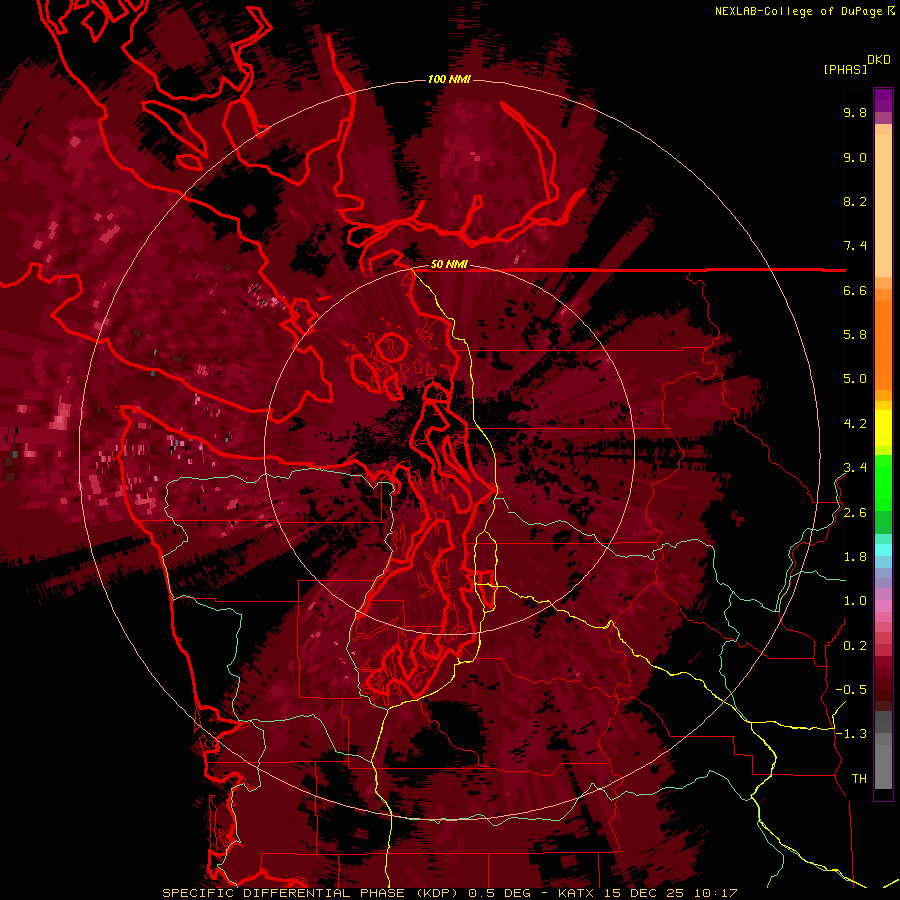
Task: Click the 4.2 legend value label
Action: pyautogui.click(x=855, y=424)
